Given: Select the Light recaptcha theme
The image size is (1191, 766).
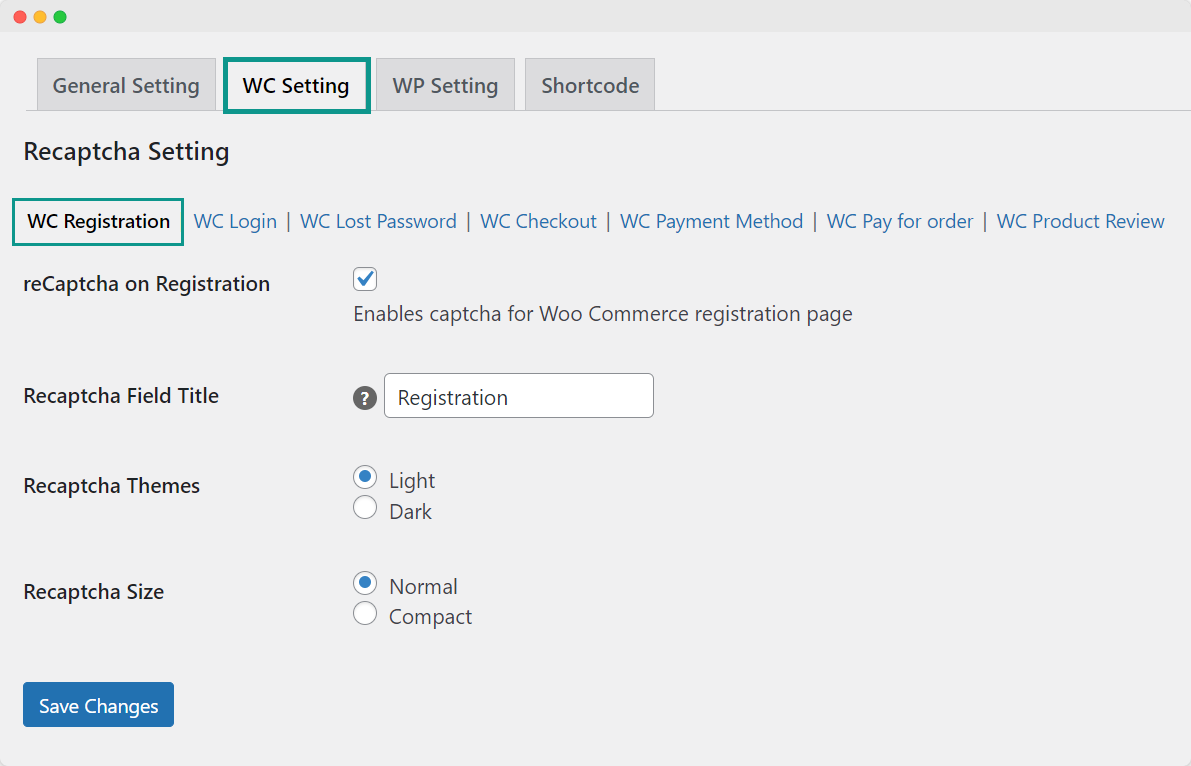Looking at the screenshot, I should tap(365, 477).
